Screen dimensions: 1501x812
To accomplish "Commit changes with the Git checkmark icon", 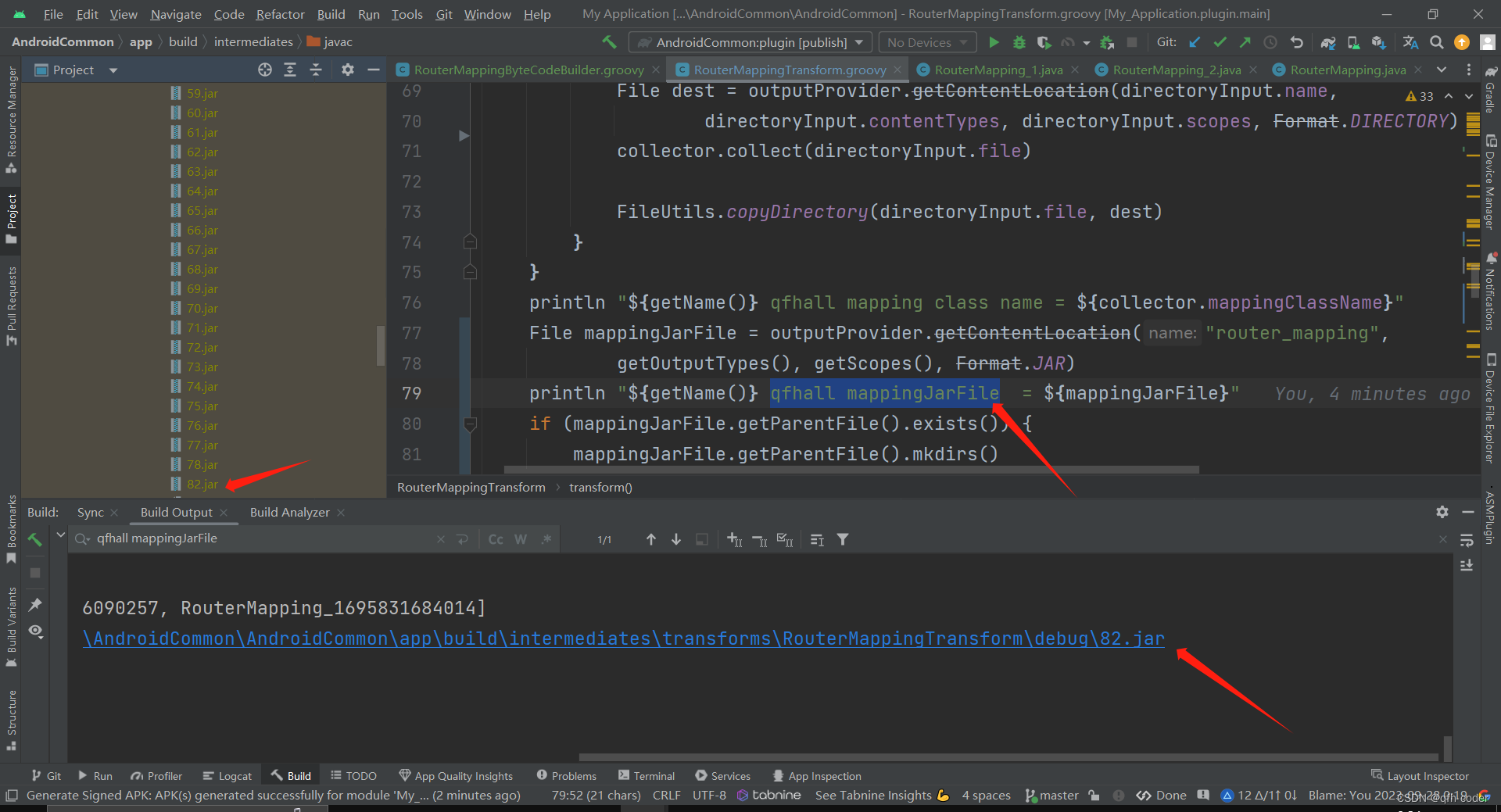I will (1220, 42).
